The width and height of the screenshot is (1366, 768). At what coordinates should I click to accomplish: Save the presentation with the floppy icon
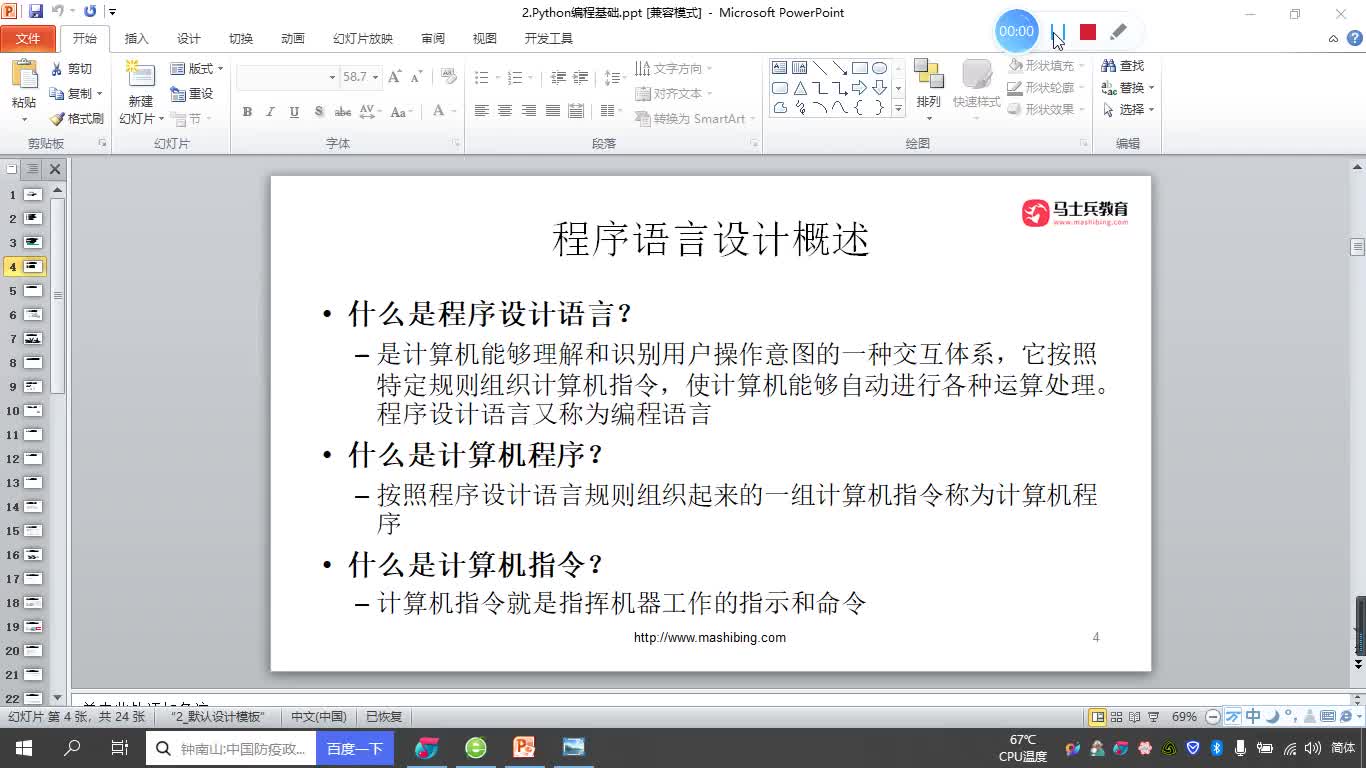pos(36,12)
